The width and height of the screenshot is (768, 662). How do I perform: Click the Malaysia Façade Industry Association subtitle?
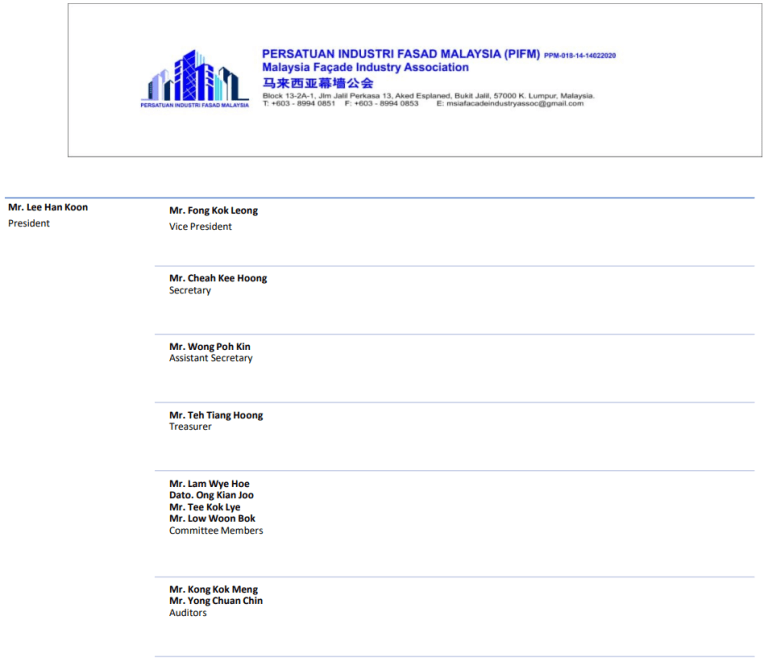coord(365,68)
